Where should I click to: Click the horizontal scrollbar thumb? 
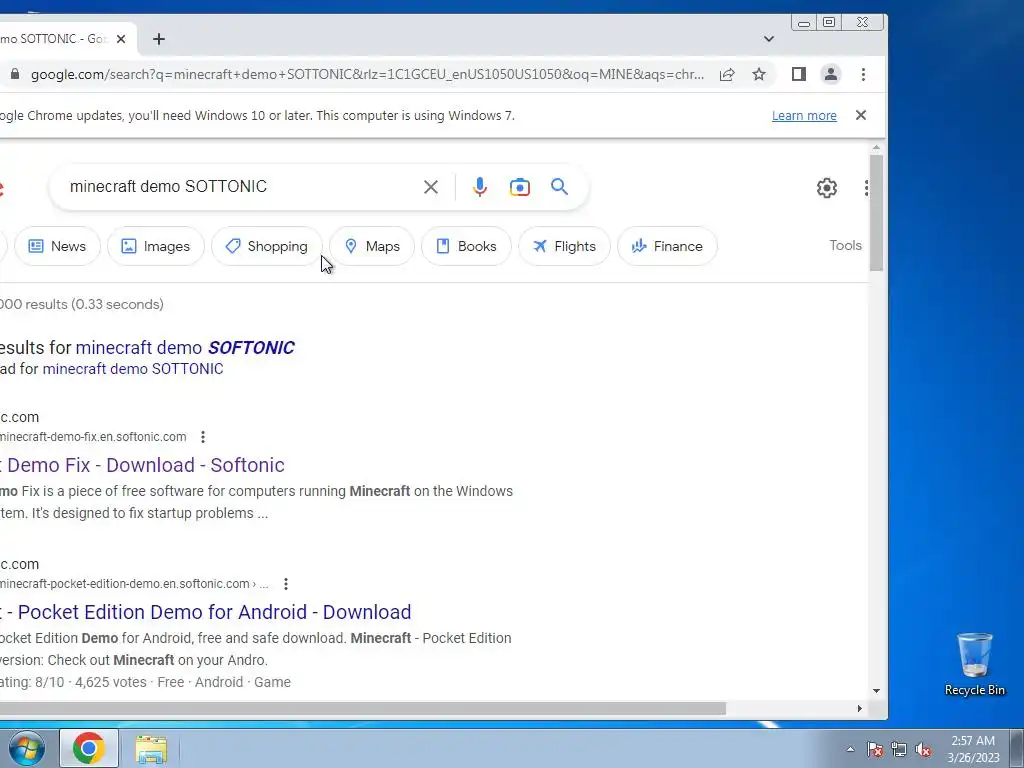(362, 709)
